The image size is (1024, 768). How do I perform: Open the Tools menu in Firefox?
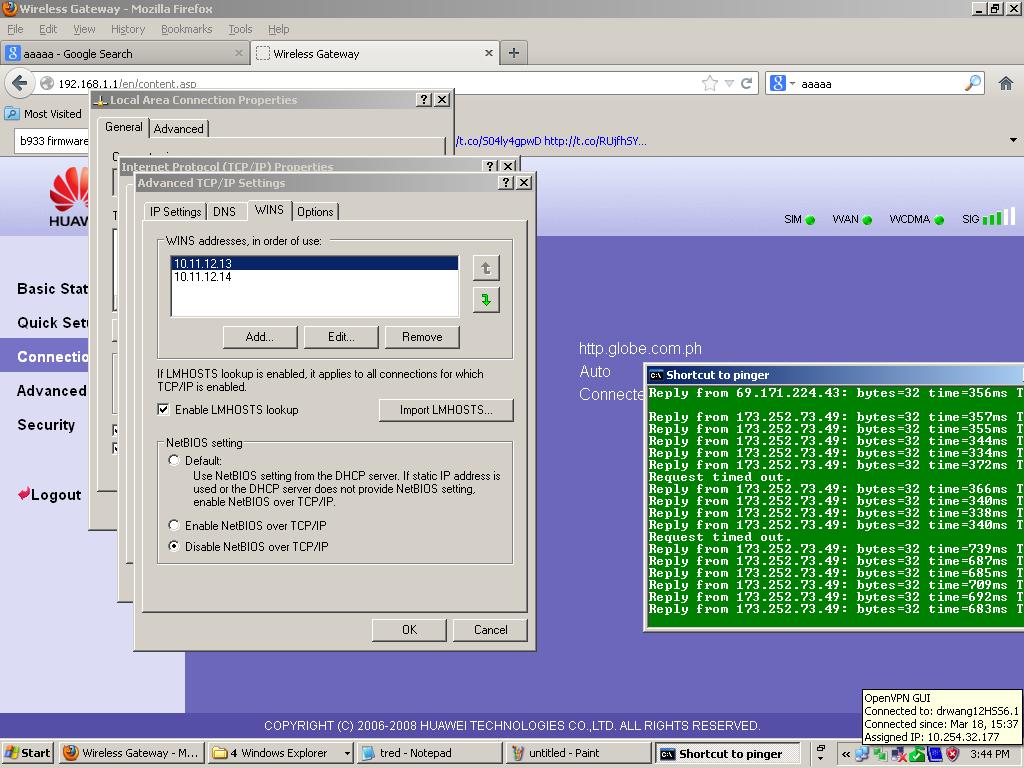[x=240, y=29]
